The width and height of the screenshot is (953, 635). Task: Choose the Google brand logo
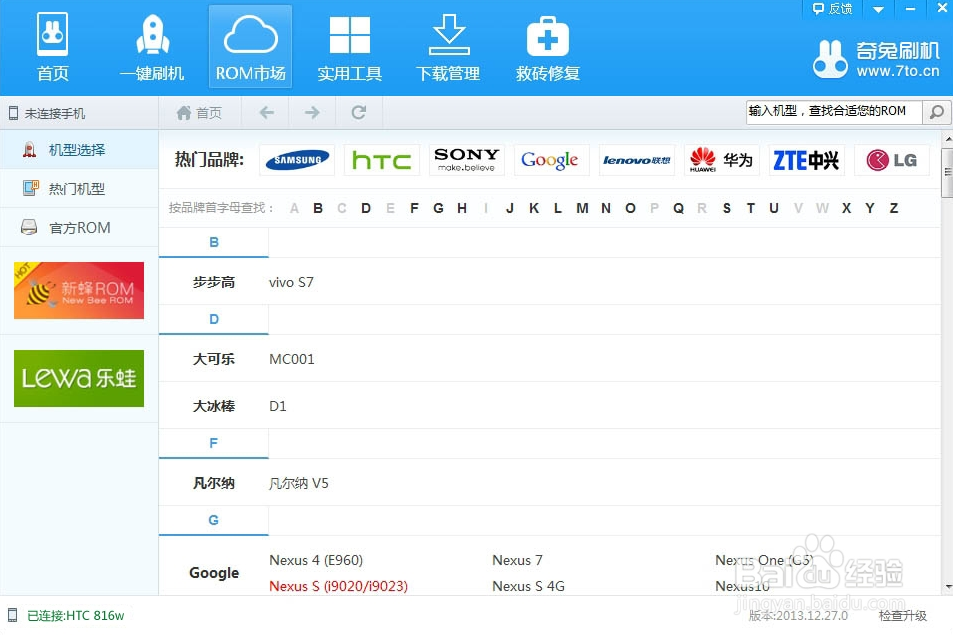[552, 160]
